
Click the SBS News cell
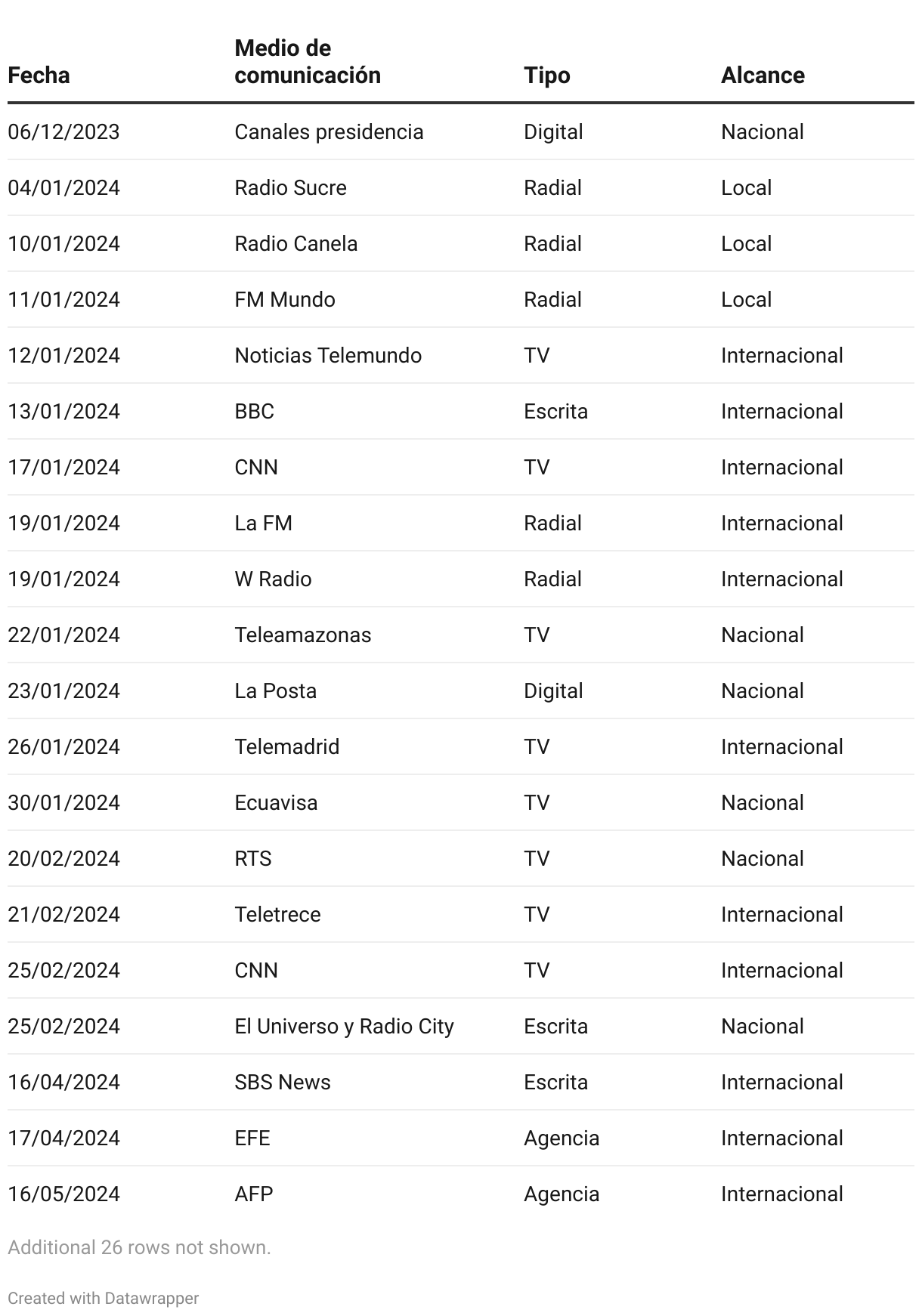(x=282, y=1083)
